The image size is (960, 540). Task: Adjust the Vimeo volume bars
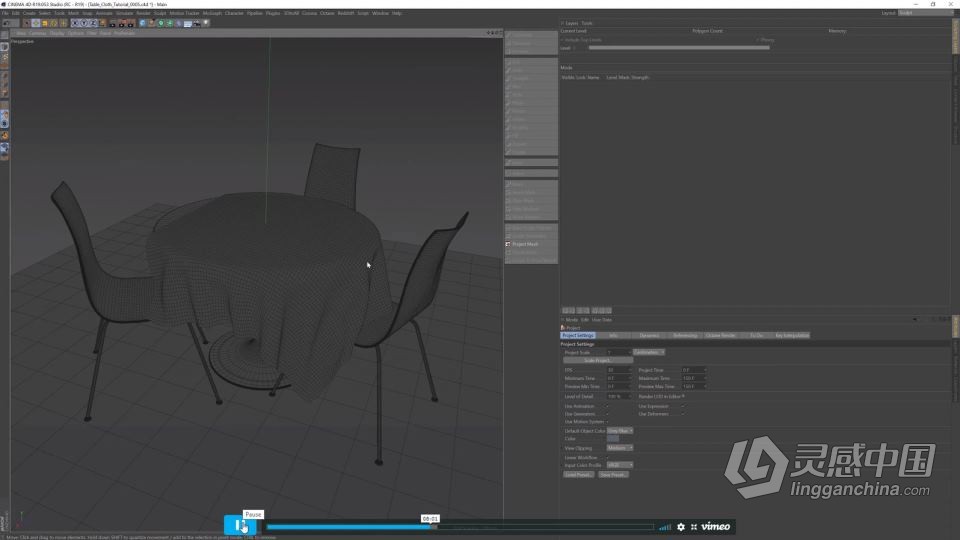tap(665, 527)
